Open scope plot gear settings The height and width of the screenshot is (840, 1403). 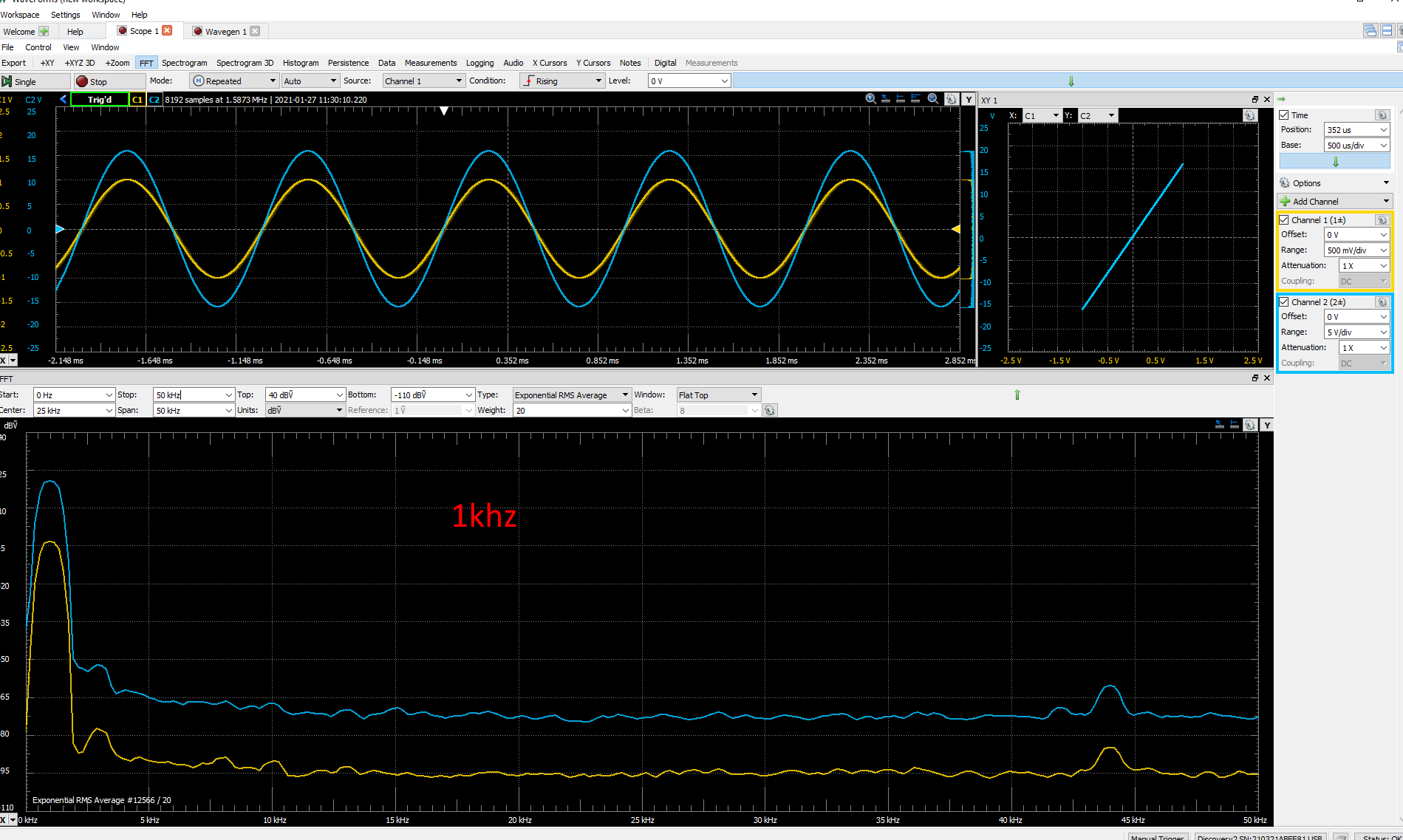[952, 99]
